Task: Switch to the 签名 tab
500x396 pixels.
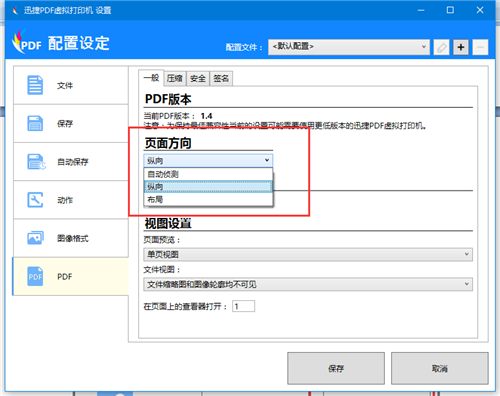Action: [x=221, y=79]
